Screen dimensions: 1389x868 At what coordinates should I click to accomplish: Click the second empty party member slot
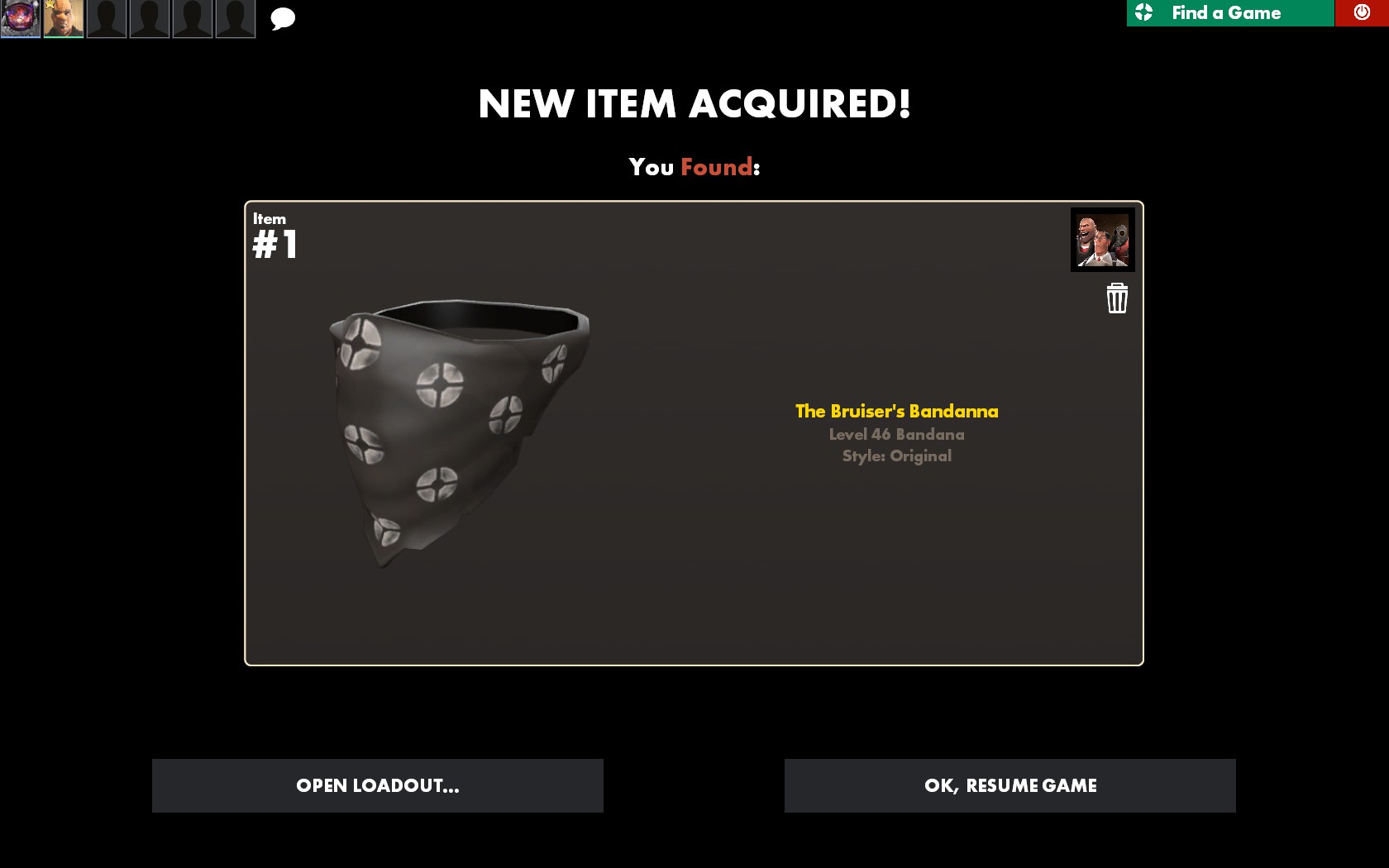tap(150, 19)
